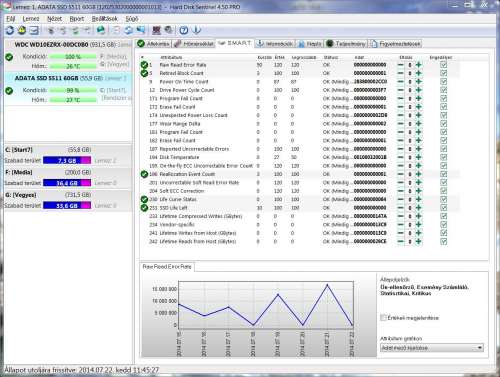Screen dimensions: 500x377
Task: Open the Nézet menu
Action: point(54,19)
